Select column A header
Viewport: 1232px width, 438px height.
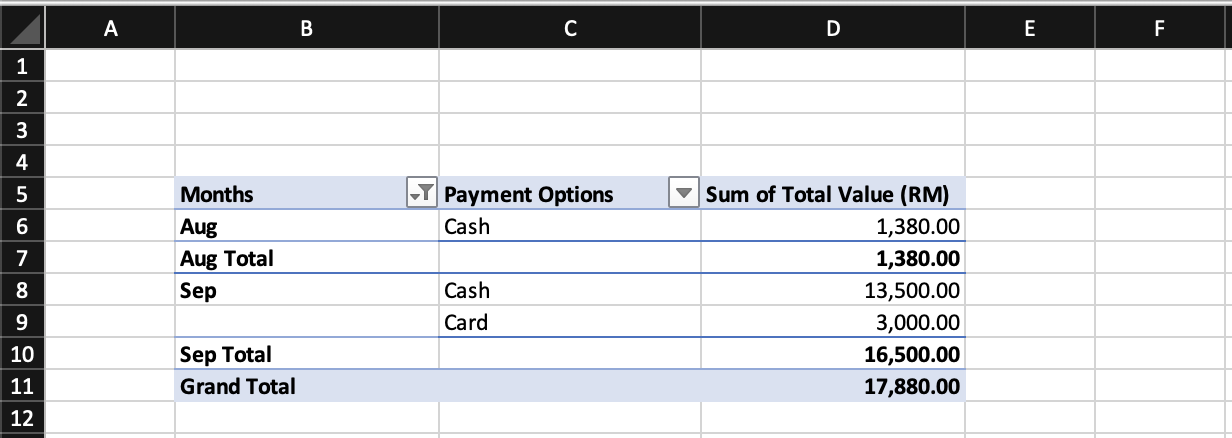pos(110,29)
